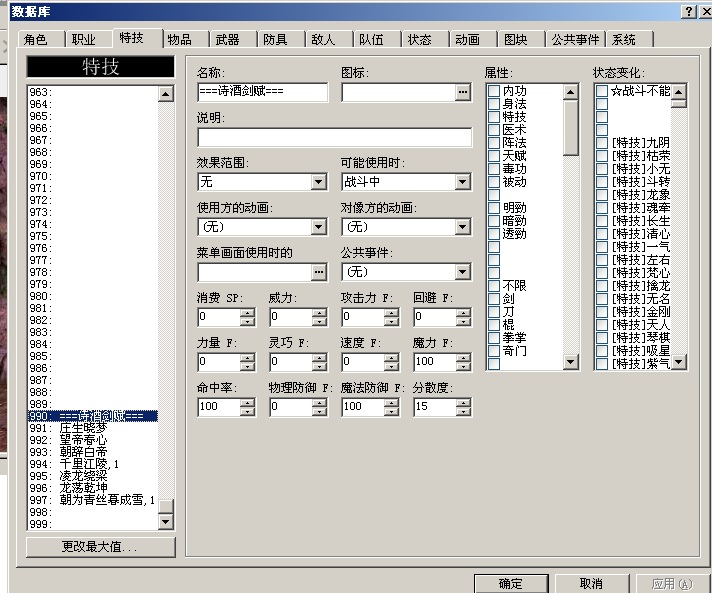Switch to the 状态 tab
The width and height of the screenshot is (712, 593).
(x=425, y=40)
